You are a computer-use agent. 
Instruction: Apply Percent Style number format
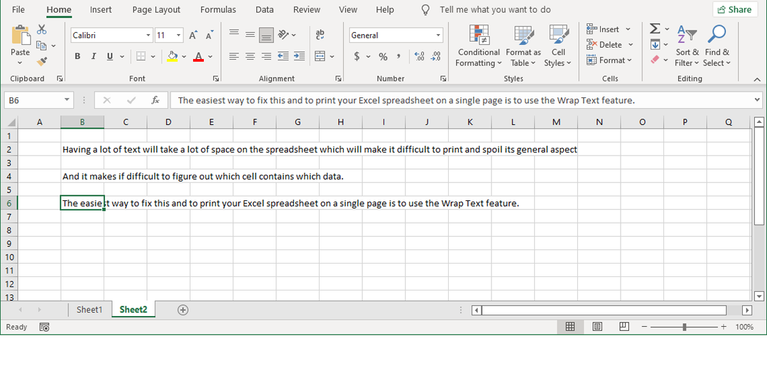point(383,57)
